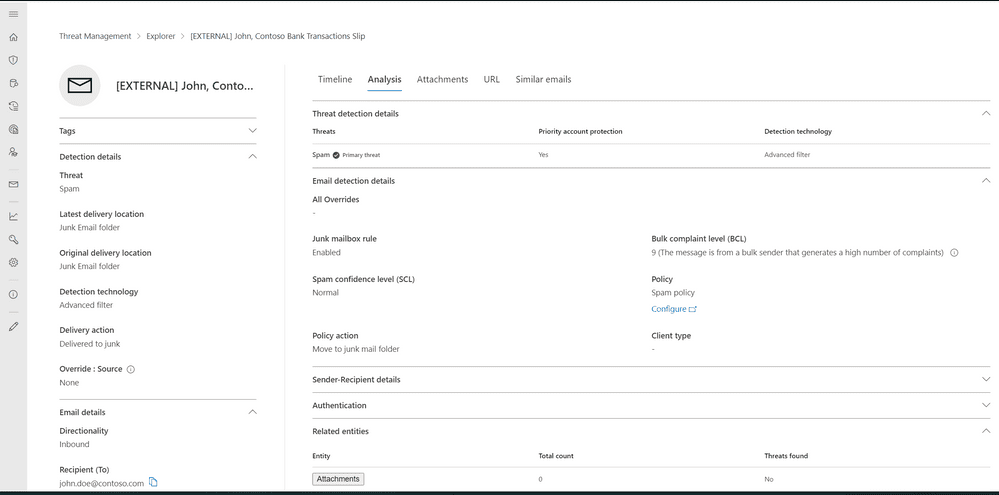Expand the Tags section
This screenshot has width=999, height=495.
tap(252, 131)
